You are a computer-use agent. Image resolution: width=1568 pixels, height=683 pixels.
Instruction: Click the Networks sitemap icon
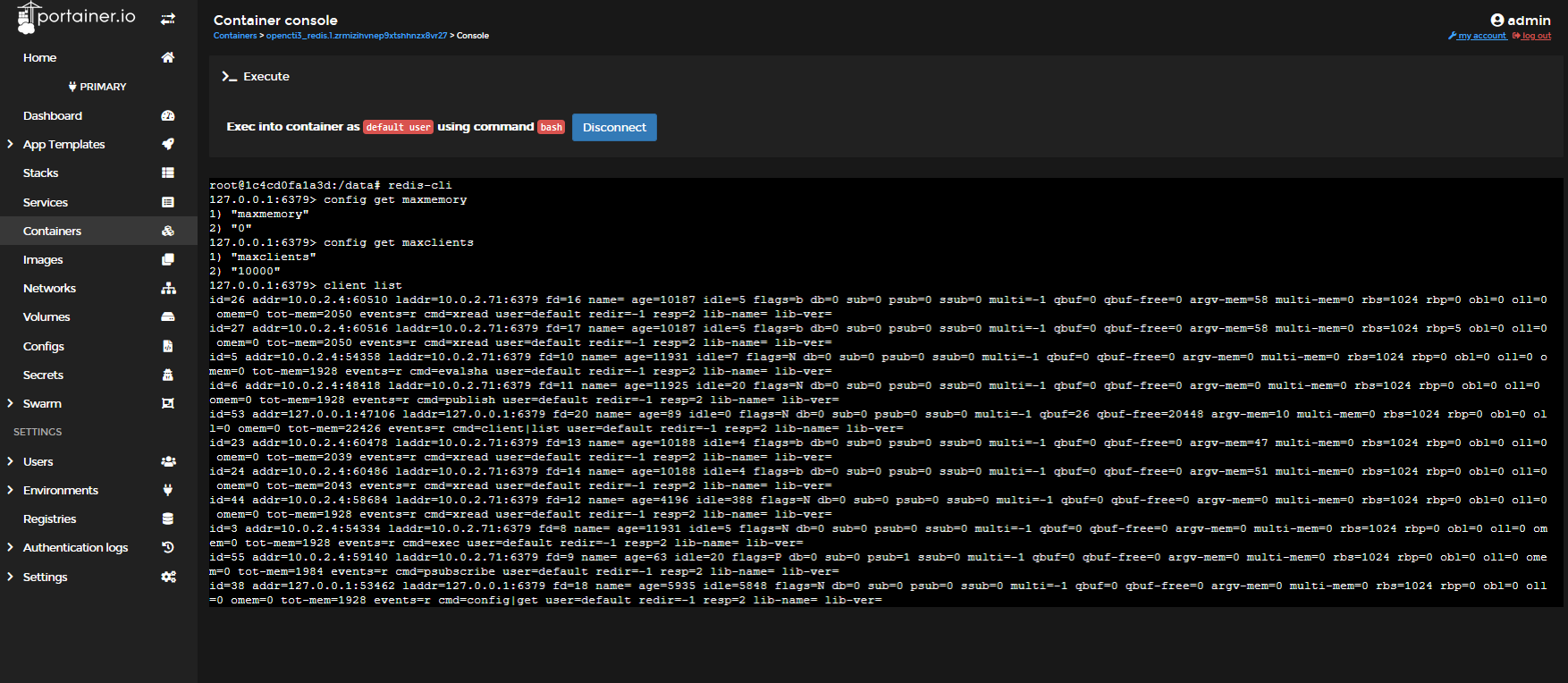[x=167, y=288]
